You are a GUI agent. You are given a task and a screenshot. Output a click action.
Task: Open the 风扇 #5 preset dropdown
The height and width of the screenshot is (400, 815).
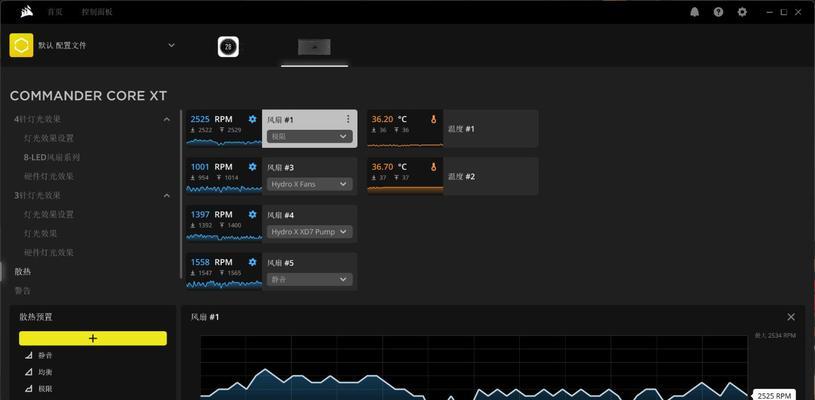[x=310, y=279]
